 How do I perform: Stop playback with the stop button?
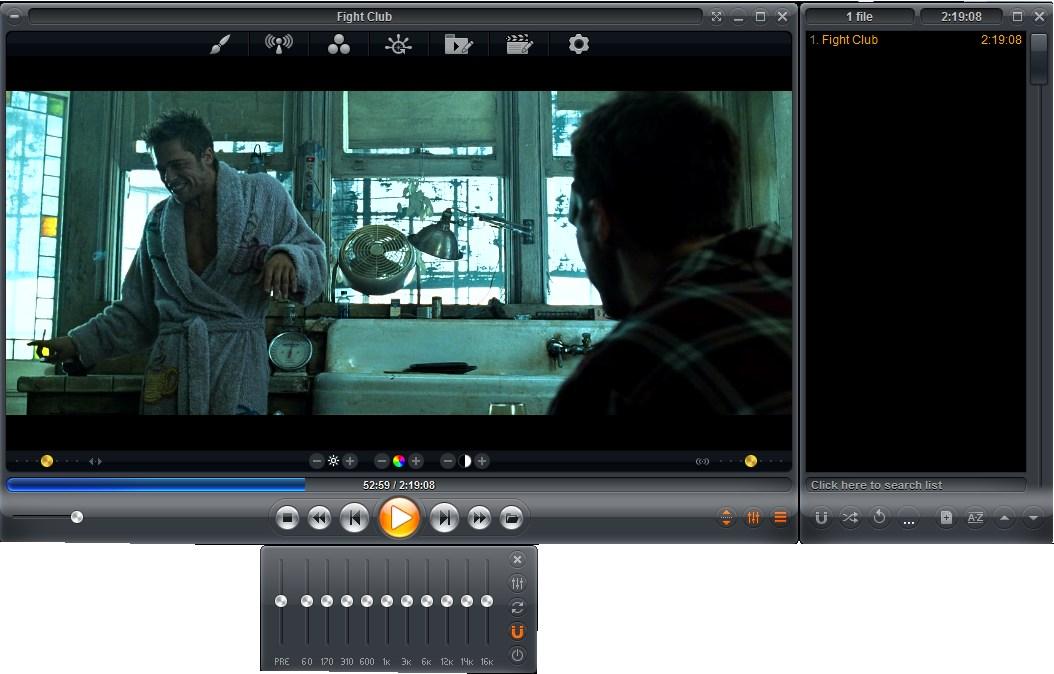coord(287,518)
